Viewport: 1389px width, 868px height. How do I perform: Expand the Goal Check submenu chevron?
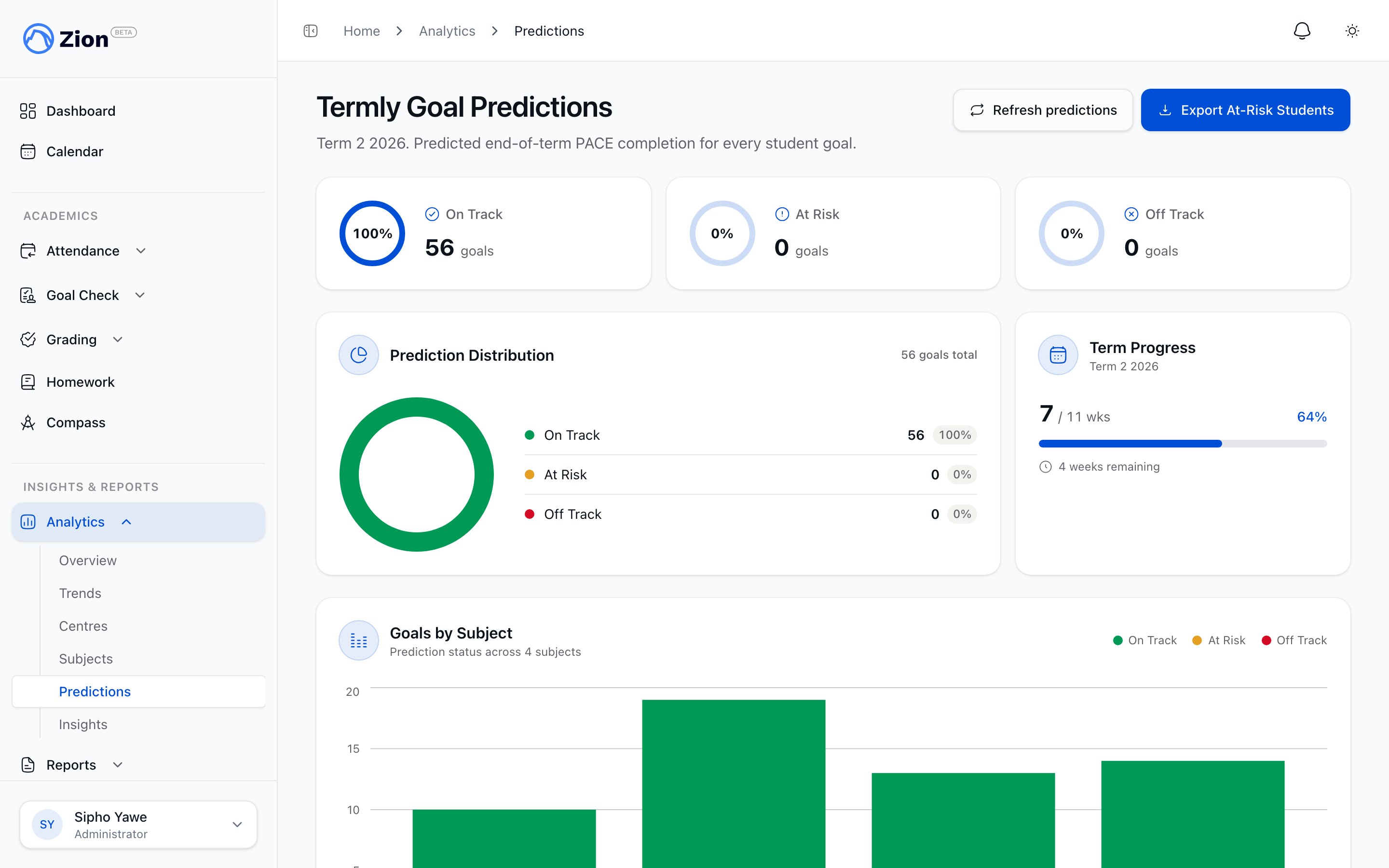click(140, 295)
